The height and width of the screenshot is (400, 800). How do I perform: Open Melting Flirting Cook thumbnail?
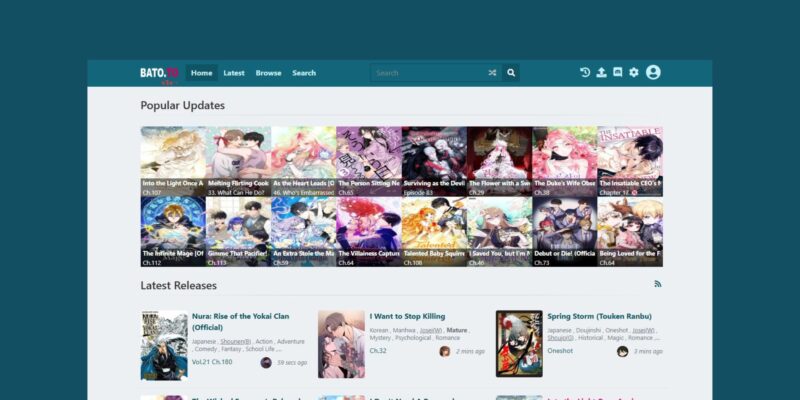[238, 161]
